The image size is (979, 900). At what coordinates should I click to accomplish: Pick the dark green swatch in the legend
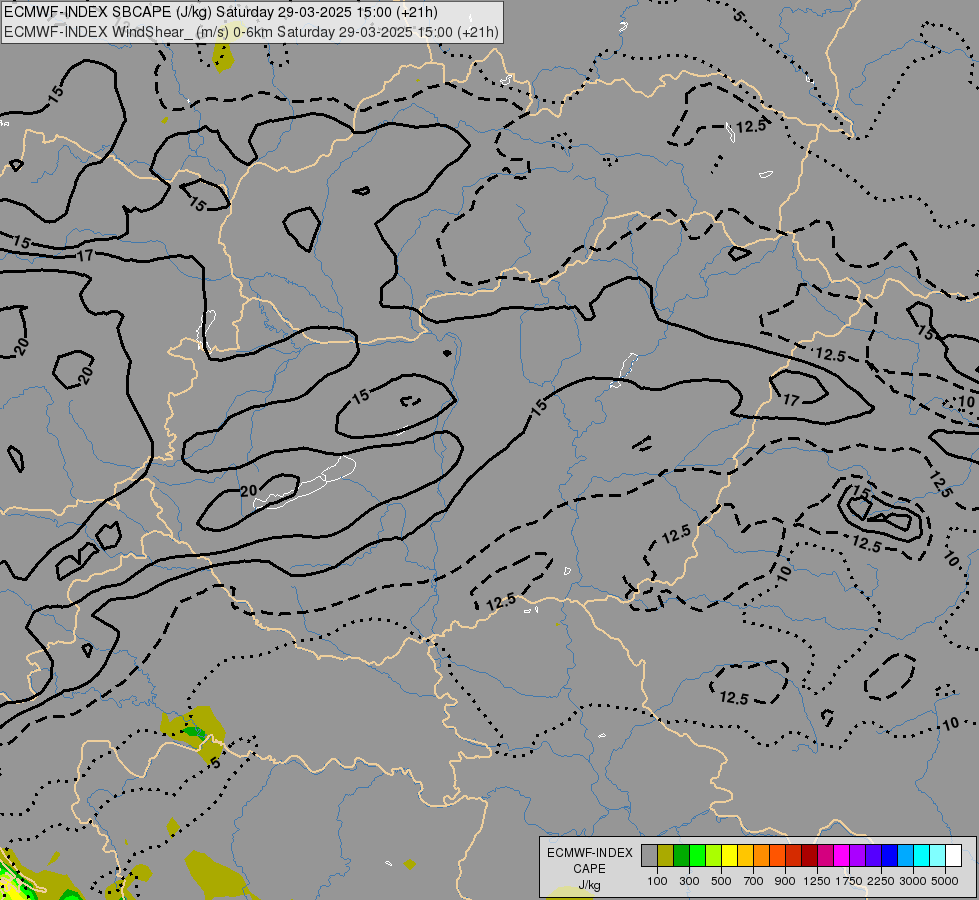682,856
